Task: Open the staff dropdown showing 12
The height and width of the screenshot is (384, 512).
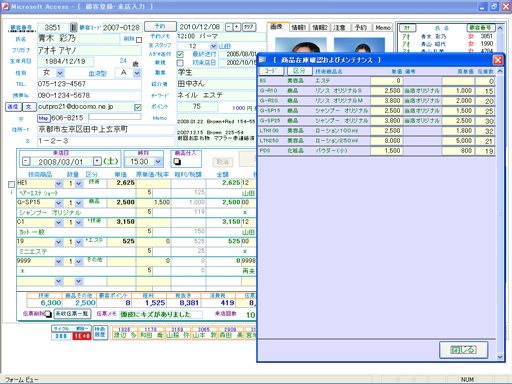Action: tap(213, 46)
